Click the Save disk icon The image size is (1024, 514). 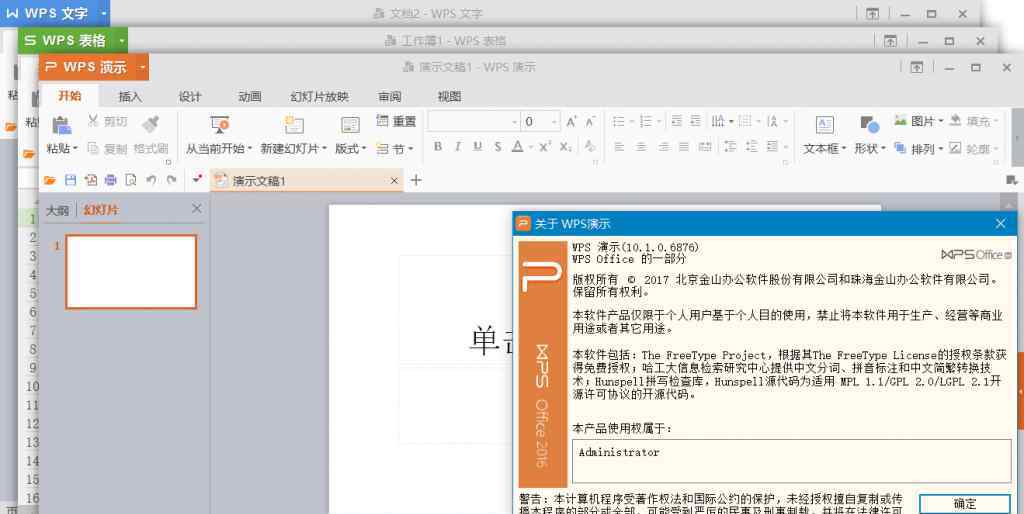pyautogui.click(x=71, y=180)
